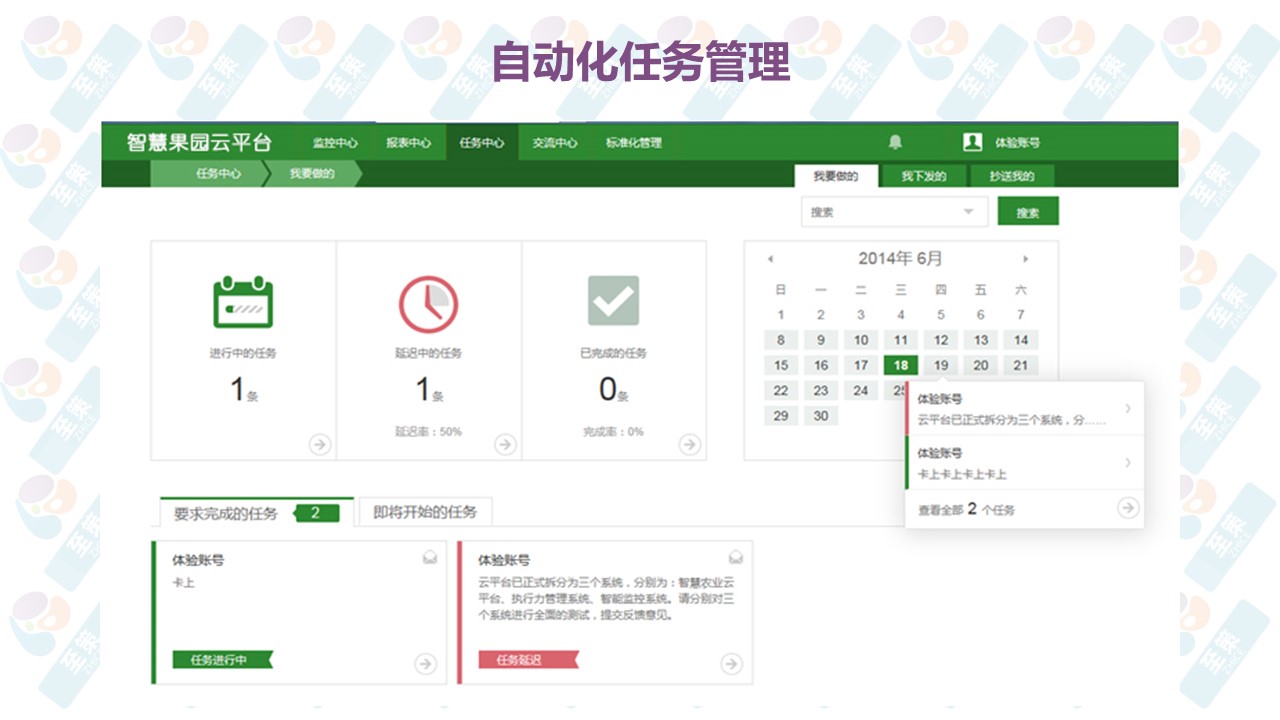Select date 18 in the calendar
Screen dimensions: 1280x720
901,365
